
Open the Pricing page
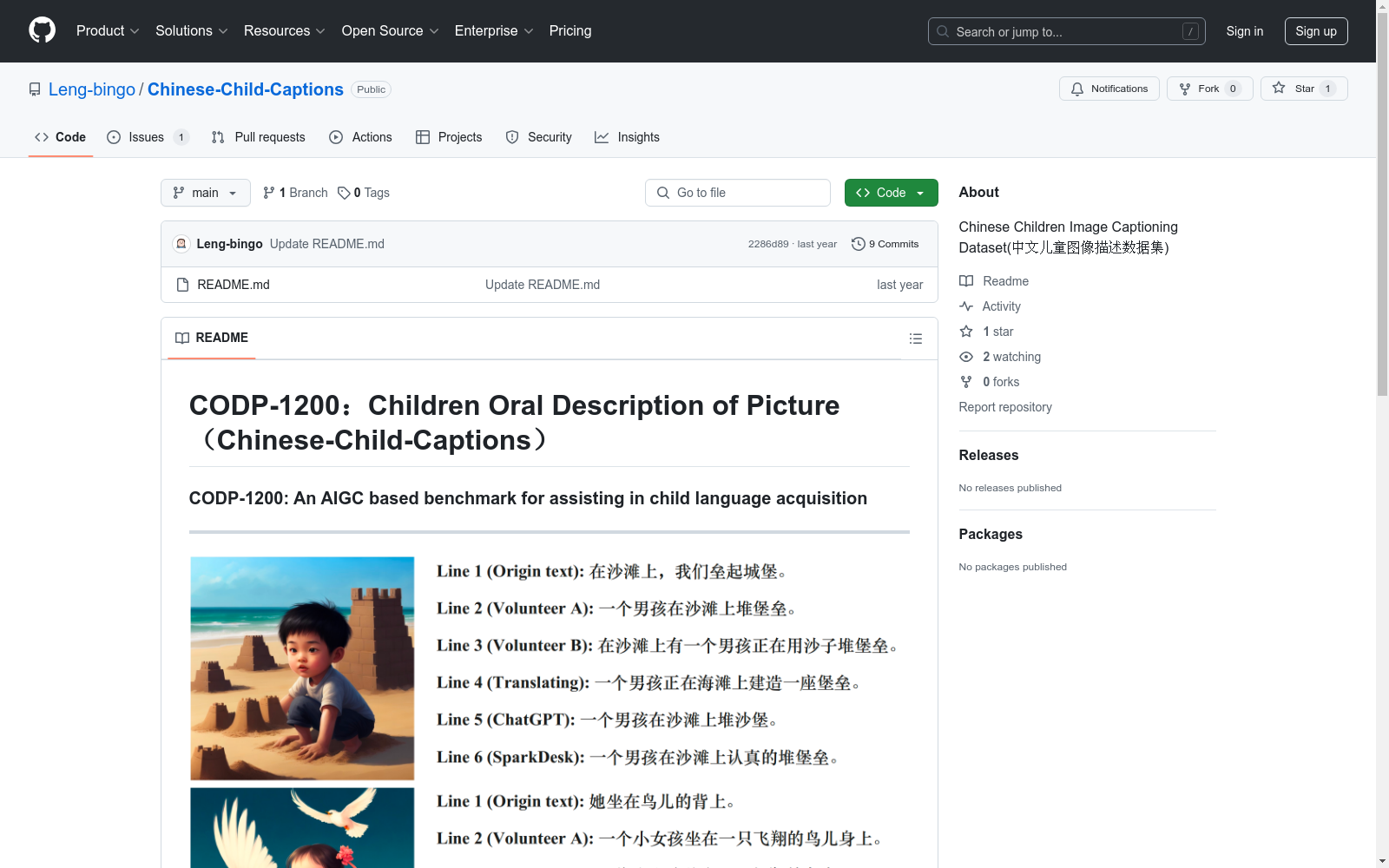570,30
